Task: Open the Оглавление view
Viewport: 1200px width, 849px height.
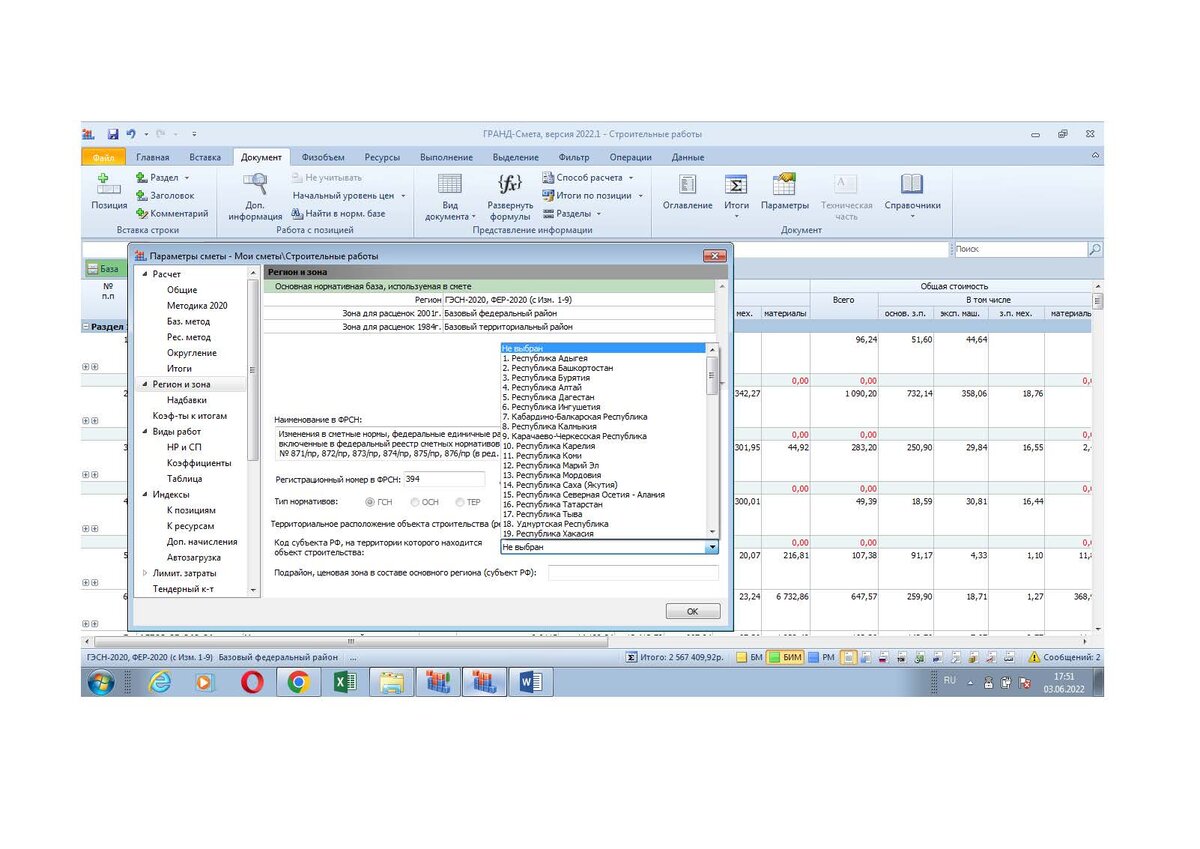Action: [688, 192]
